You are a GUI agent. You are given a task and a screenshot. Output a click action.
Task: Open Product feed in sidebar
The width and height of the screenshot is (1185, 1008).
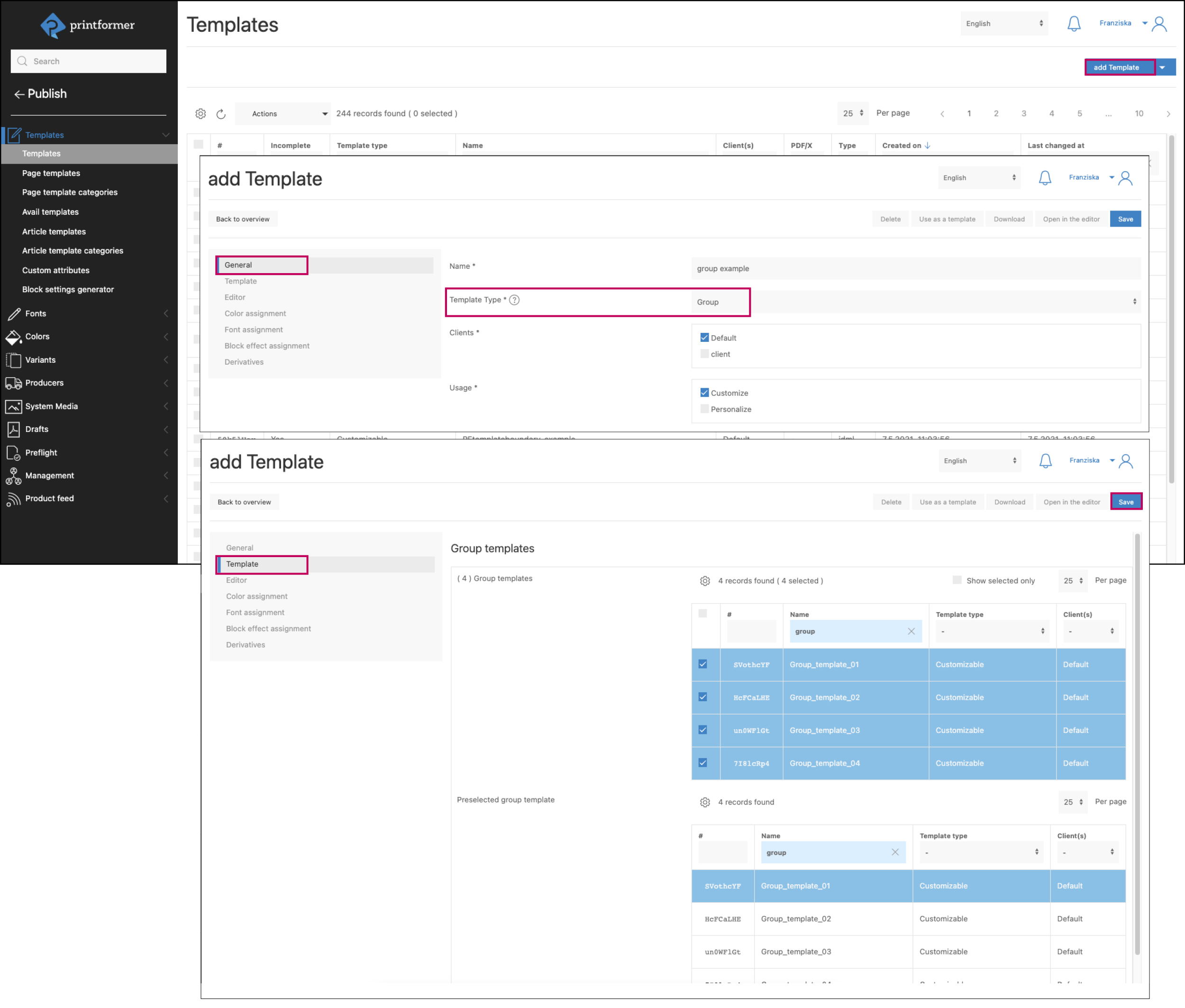tap(50, 498)
